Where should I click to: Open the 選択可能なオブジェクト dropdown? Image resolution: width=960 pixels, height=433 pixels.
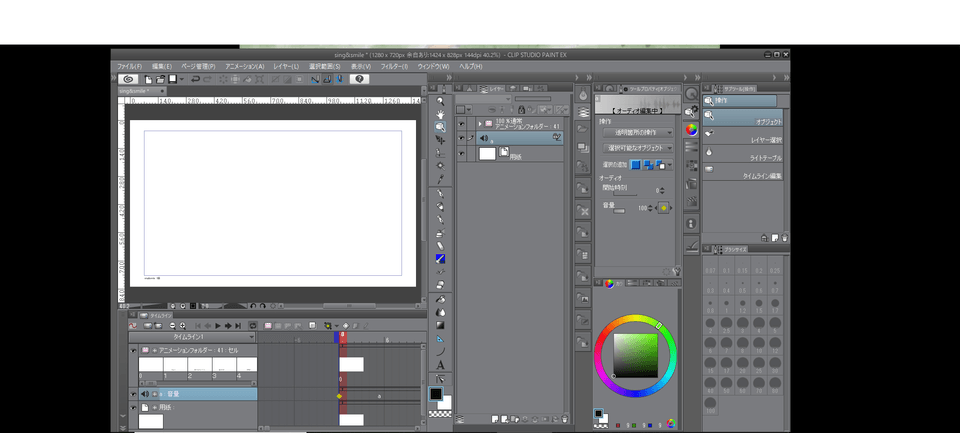[637, 147]
